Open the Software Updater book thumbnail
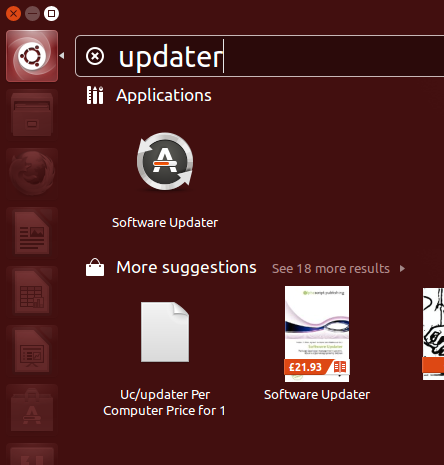444x465 pixels. click(317, 334)
